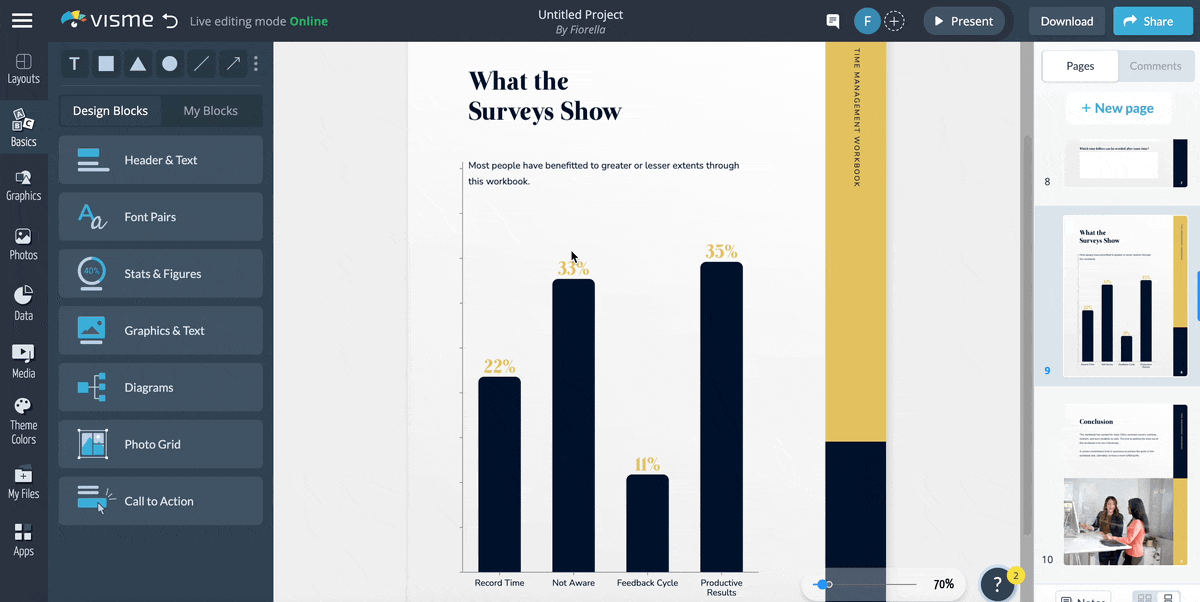The width and height of the screenshot is (1200, 602).
Task: Add a slide using New page
Action: click(x=1119, y=107)
